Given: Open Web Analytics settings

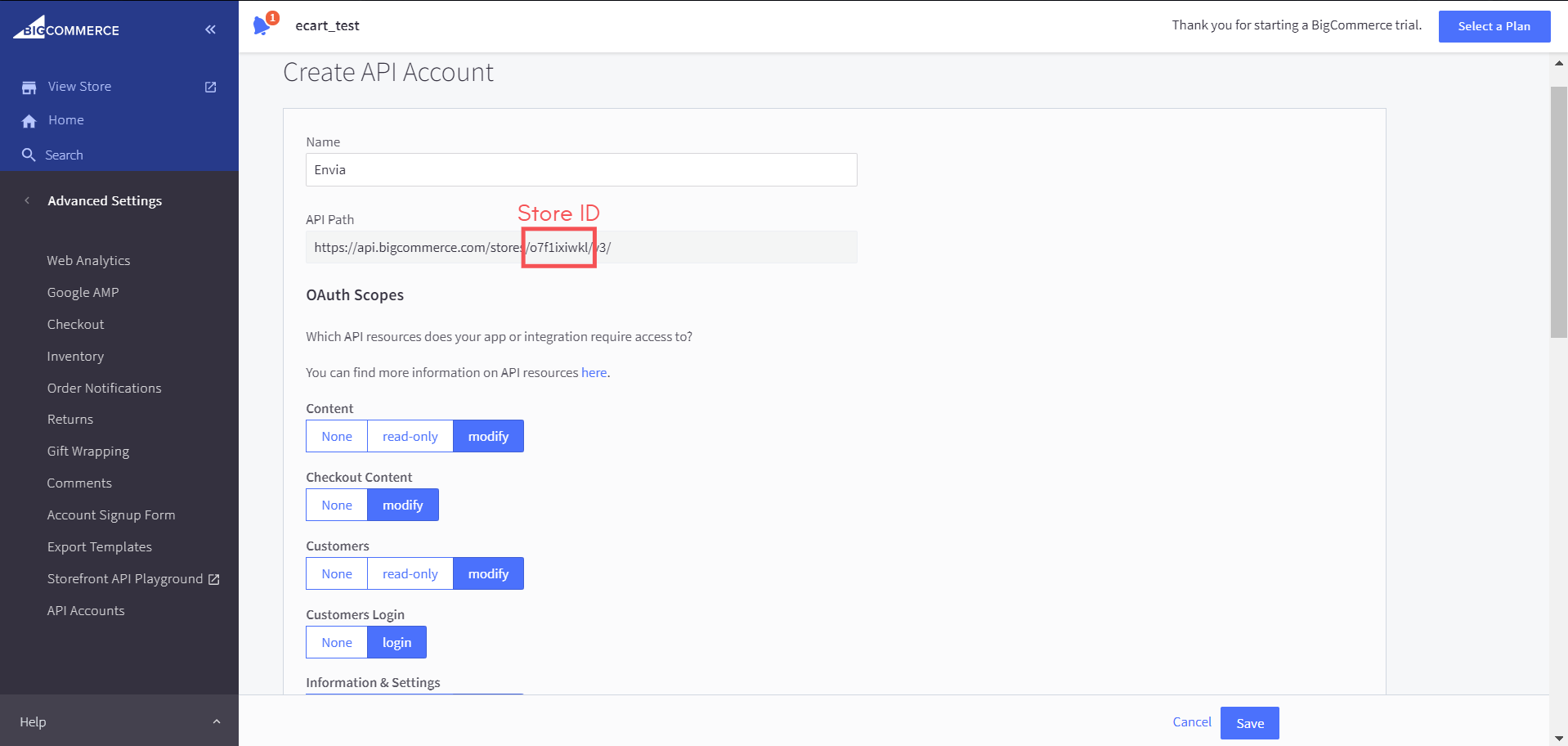Looking at the screenshot, I should tap(88, 261).
